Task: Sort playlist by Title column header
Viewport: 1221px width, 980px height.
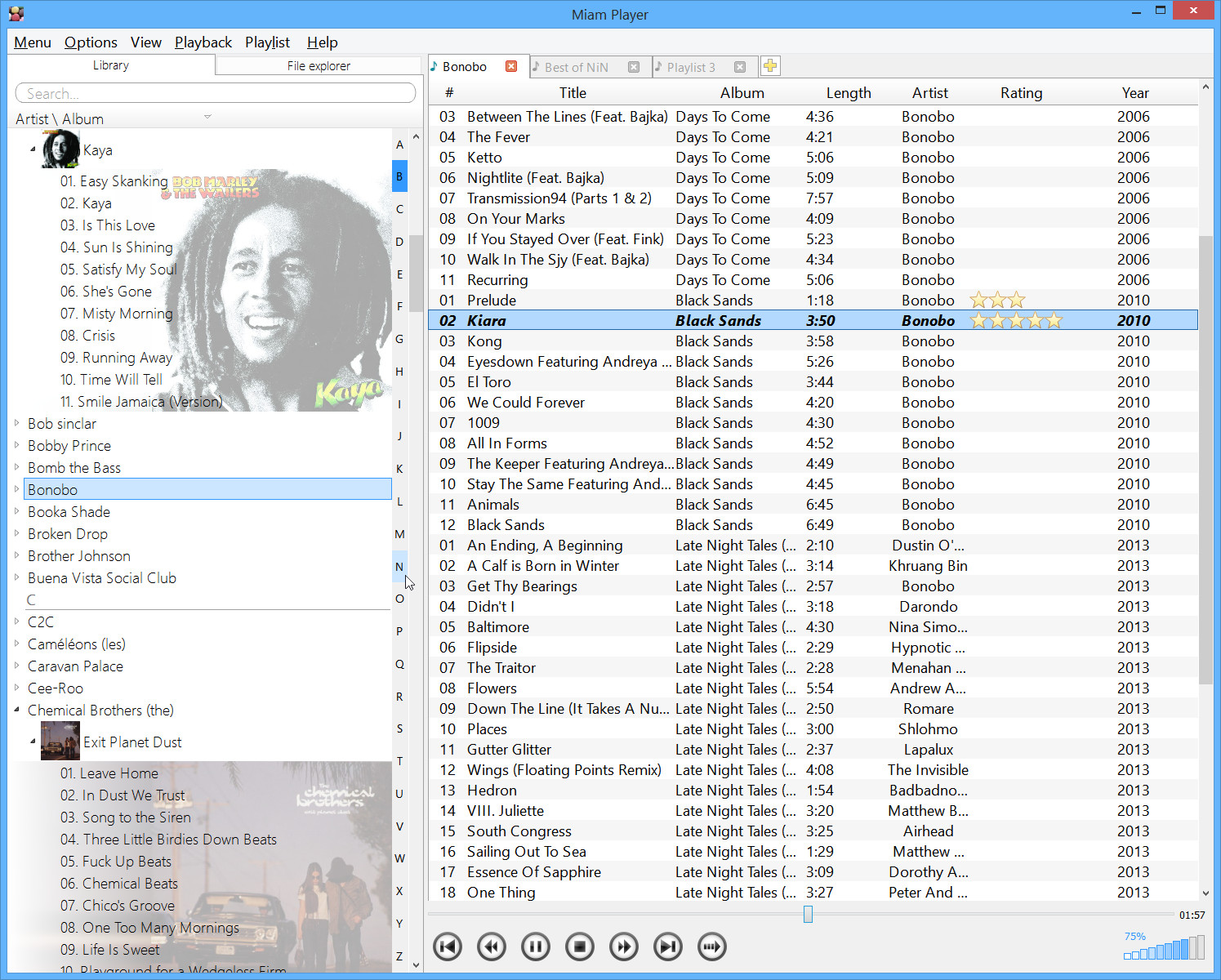Action: pyautogui.click(x=573, y=93)
